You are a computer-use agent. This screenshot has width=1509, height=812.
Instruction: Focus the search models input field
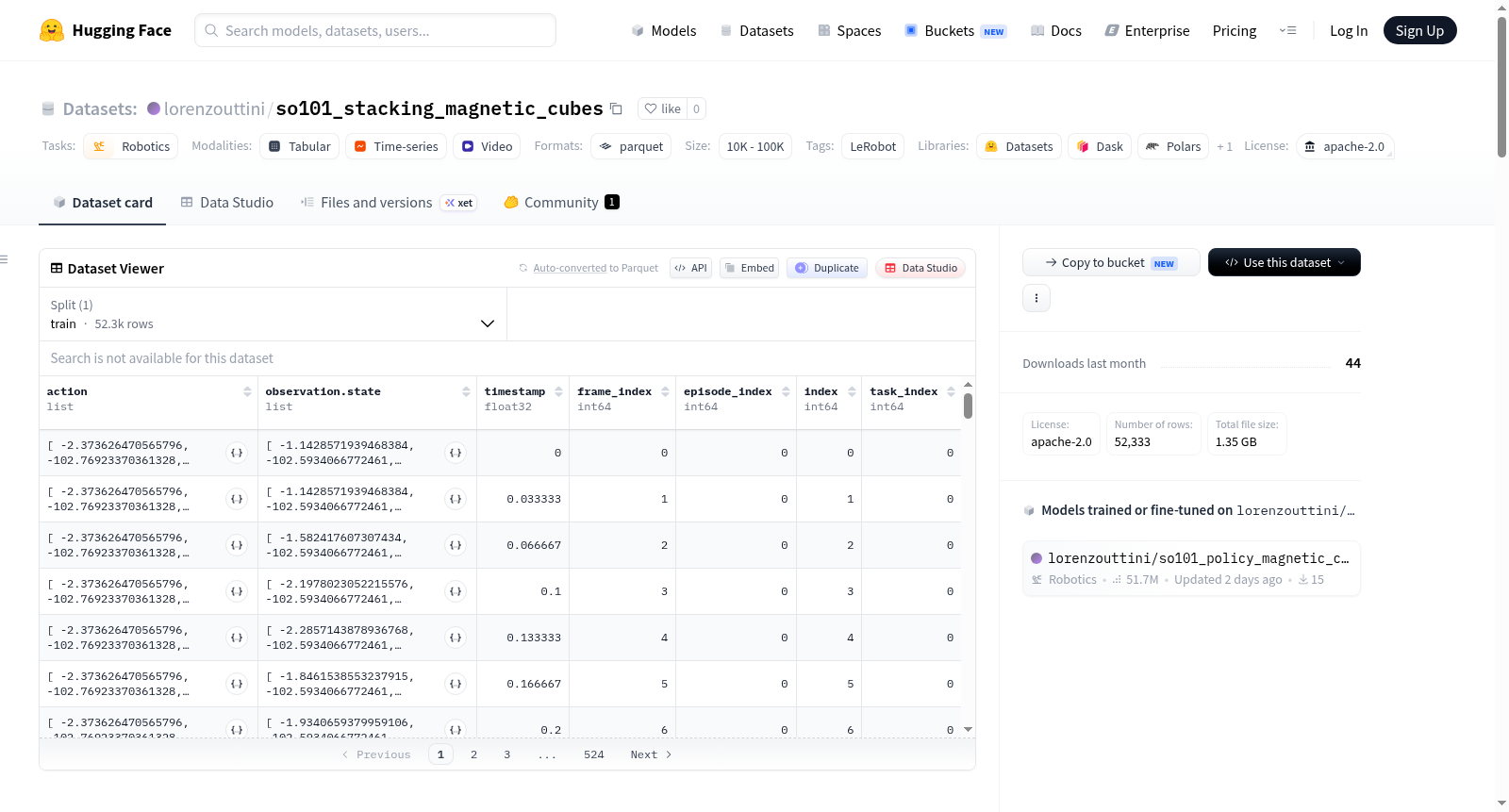click(375, 30)
